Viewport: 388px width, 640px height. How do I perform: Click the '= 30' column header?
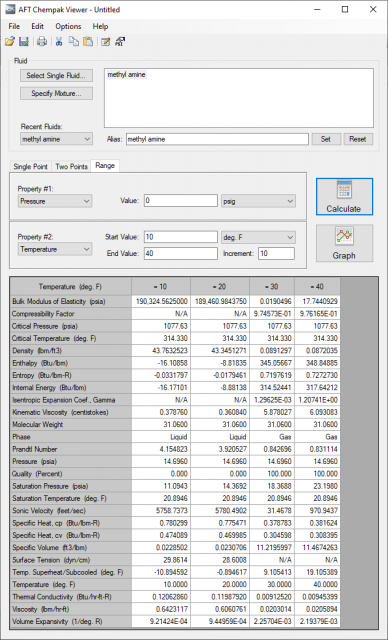272,287
